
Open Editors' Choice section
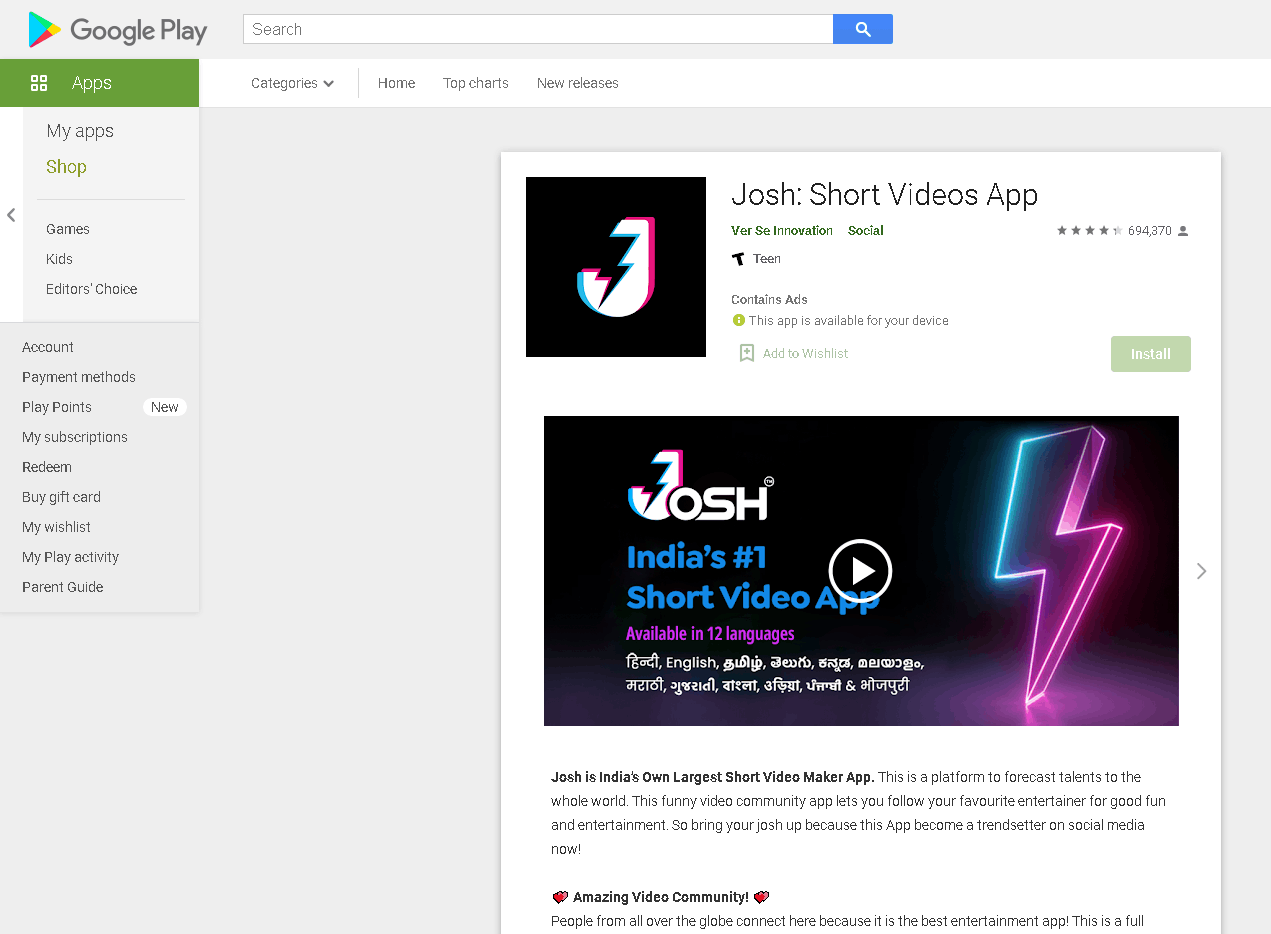point(92,289)
